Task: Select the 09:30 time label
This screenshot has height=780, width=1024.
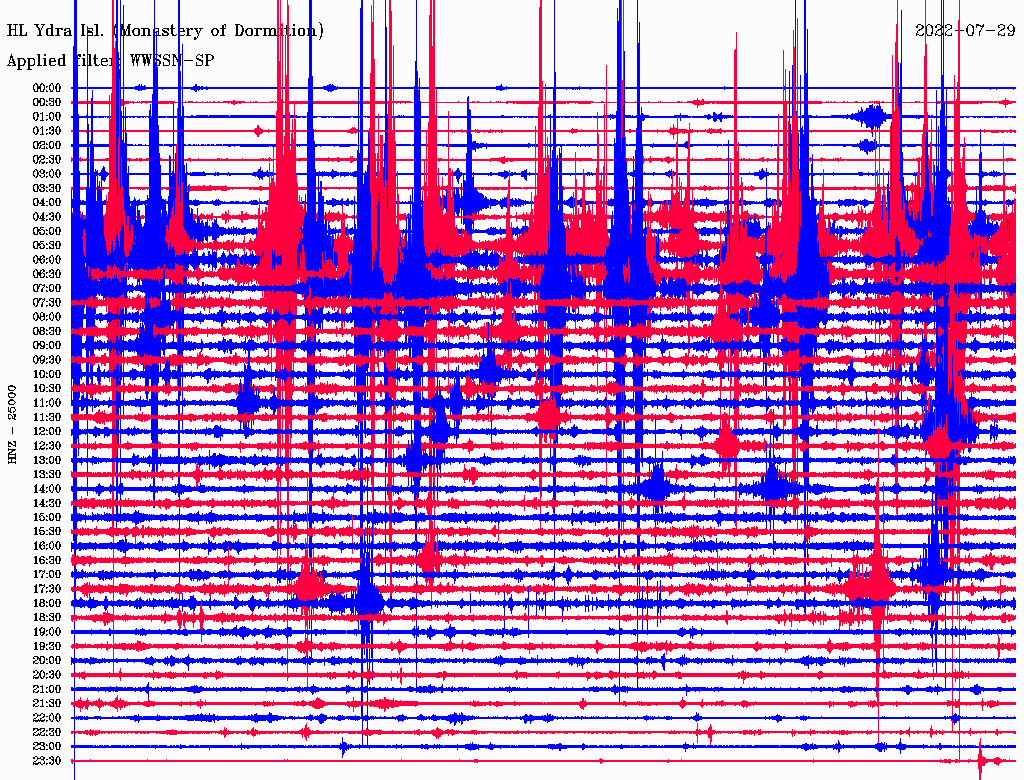Action: point(46,360)
